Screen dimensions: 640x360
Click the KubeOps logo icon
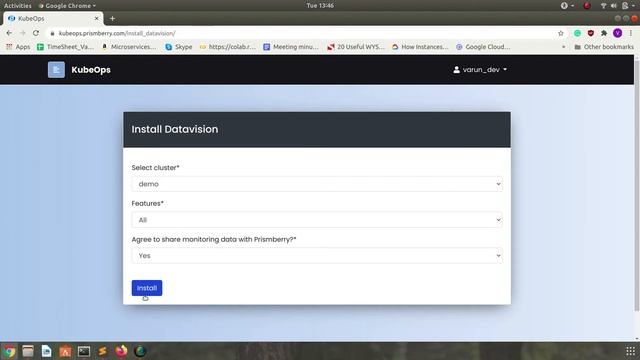pos(56,70)
